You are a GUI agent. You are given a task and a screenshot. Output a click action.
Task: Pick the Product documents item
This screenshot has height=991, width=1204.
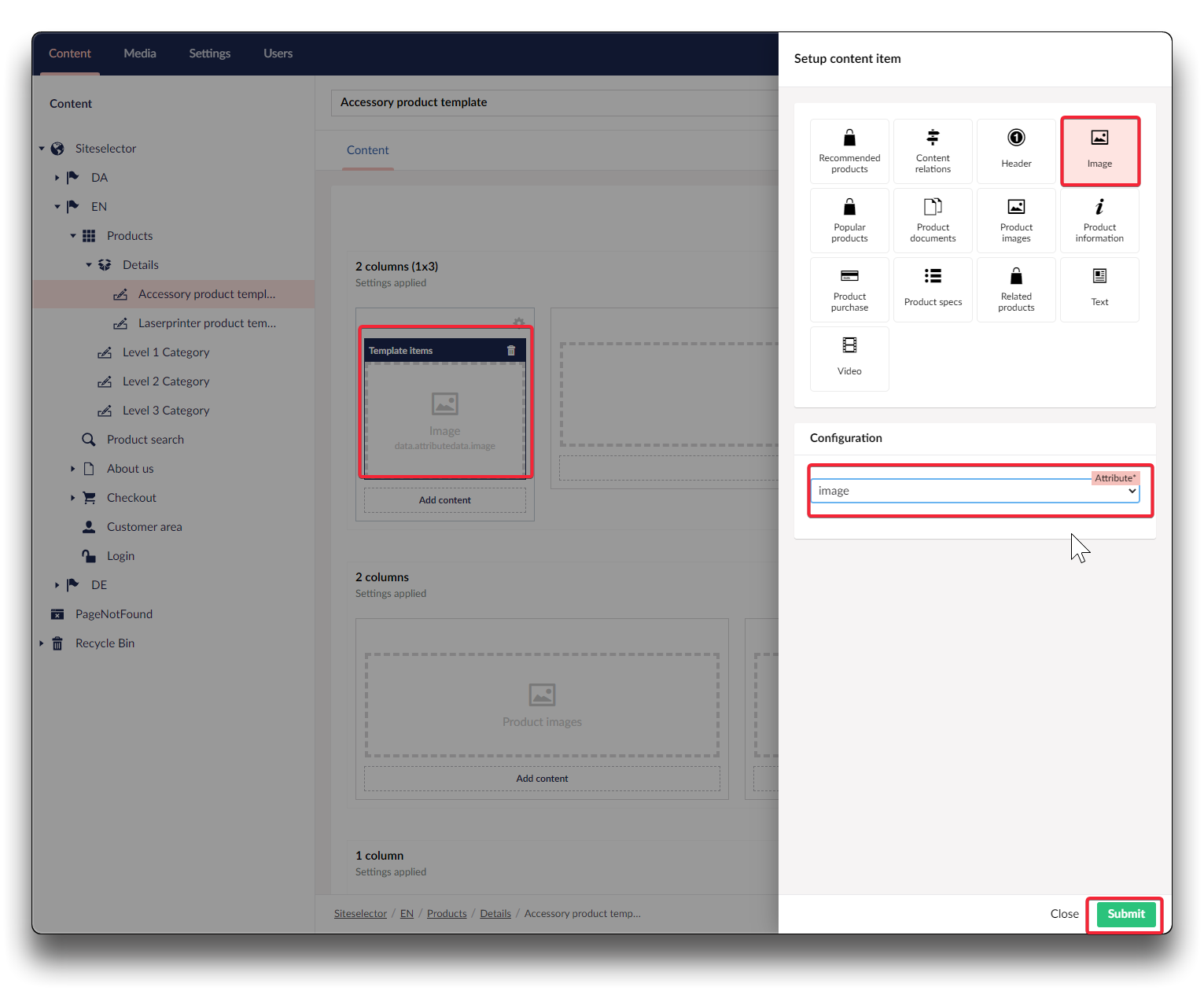tap(933, 220)
